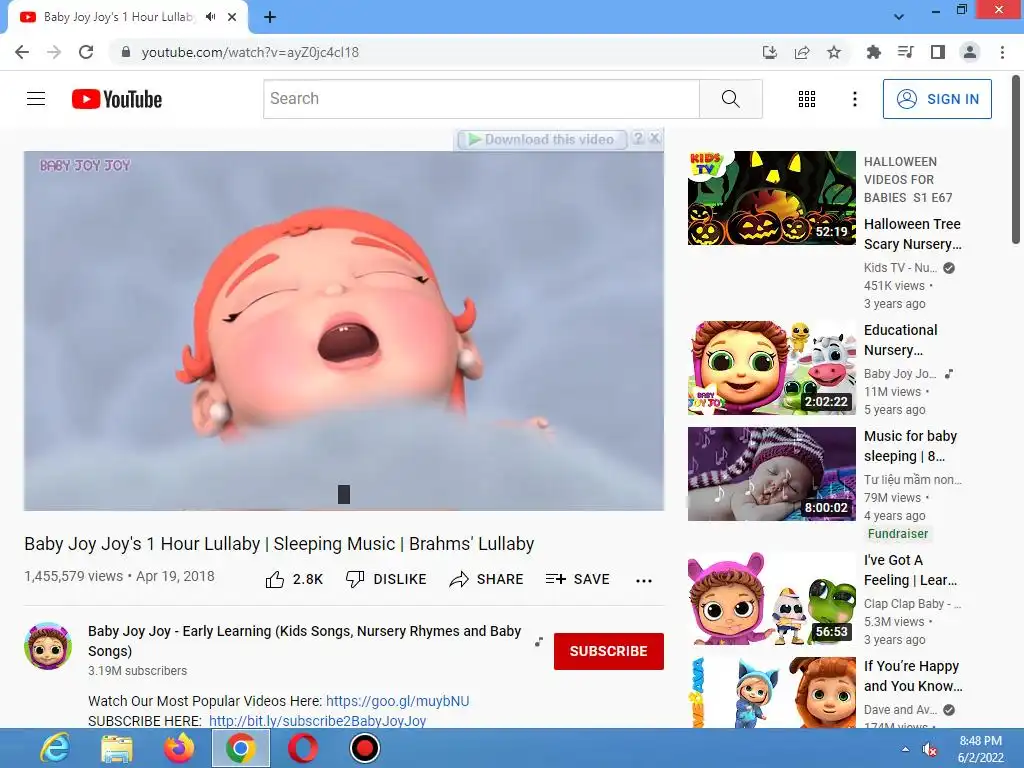1024x768 pixels.
Task: Reload the current page
Action: [x=86, y=52]
